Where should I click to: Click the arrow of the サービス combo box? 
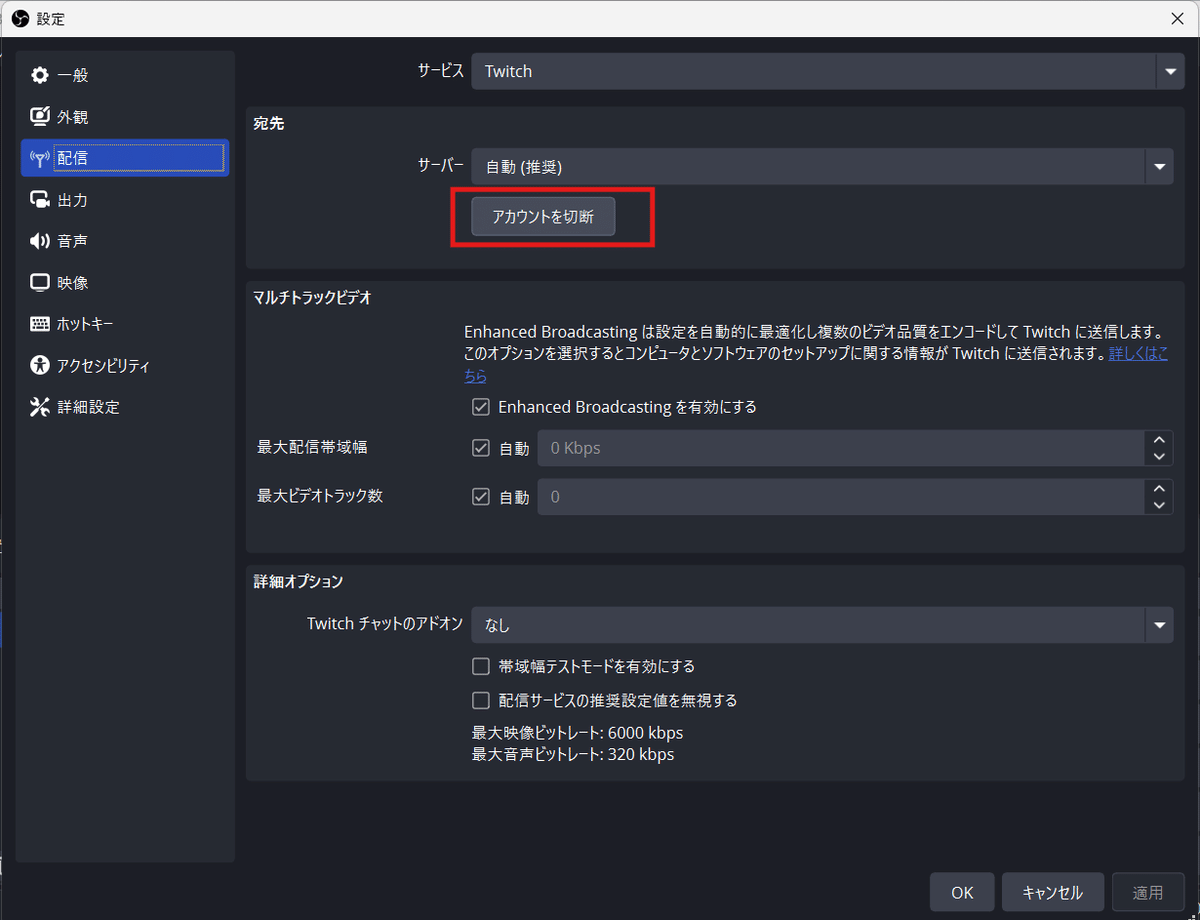click(x=1170, y=71)
